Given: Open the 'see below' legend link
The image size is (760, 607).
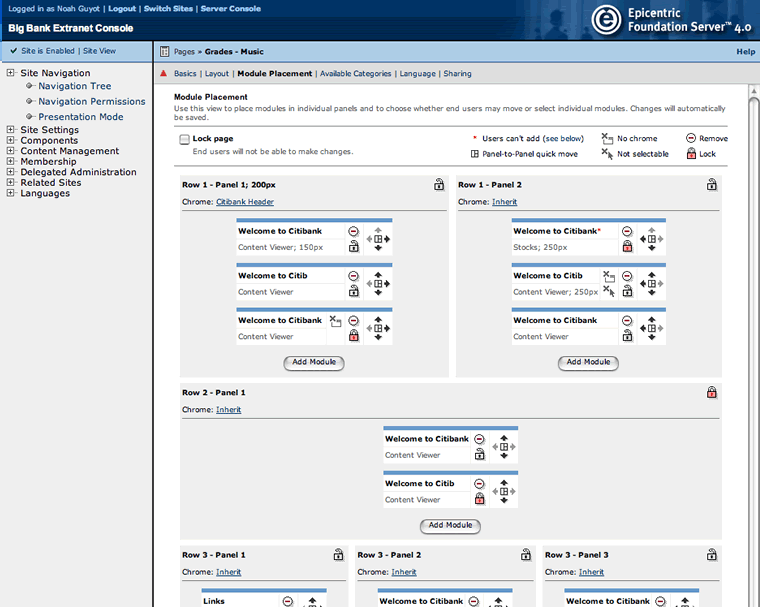Looking at the screenshot, I should [x=563, y=139].
